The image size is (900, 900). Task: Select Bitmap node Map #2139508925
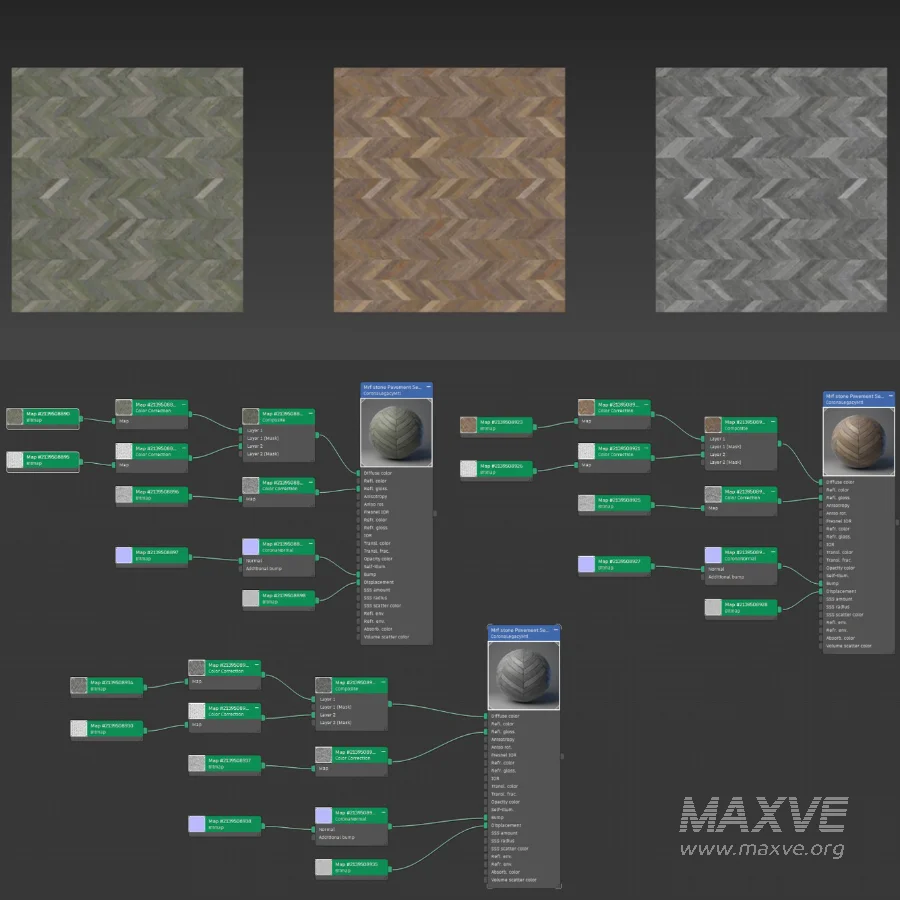(614, 503)
